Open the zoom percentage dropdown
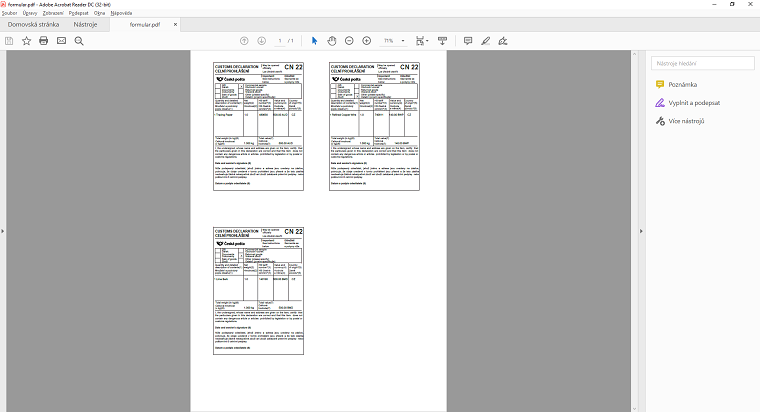 click(x=403, y=41)
